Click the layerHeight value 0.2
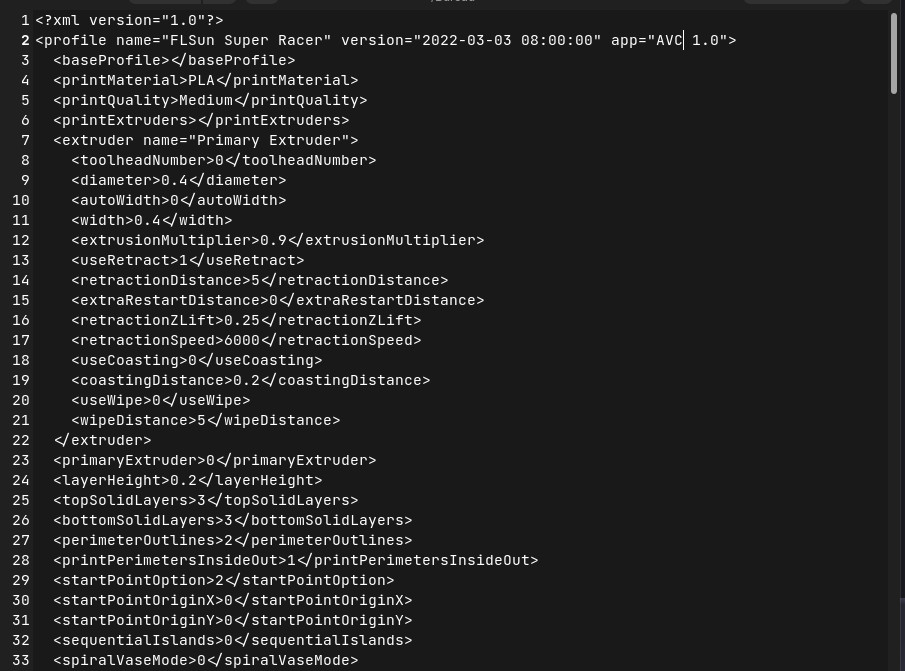905x671 pixels. [183, 480]
